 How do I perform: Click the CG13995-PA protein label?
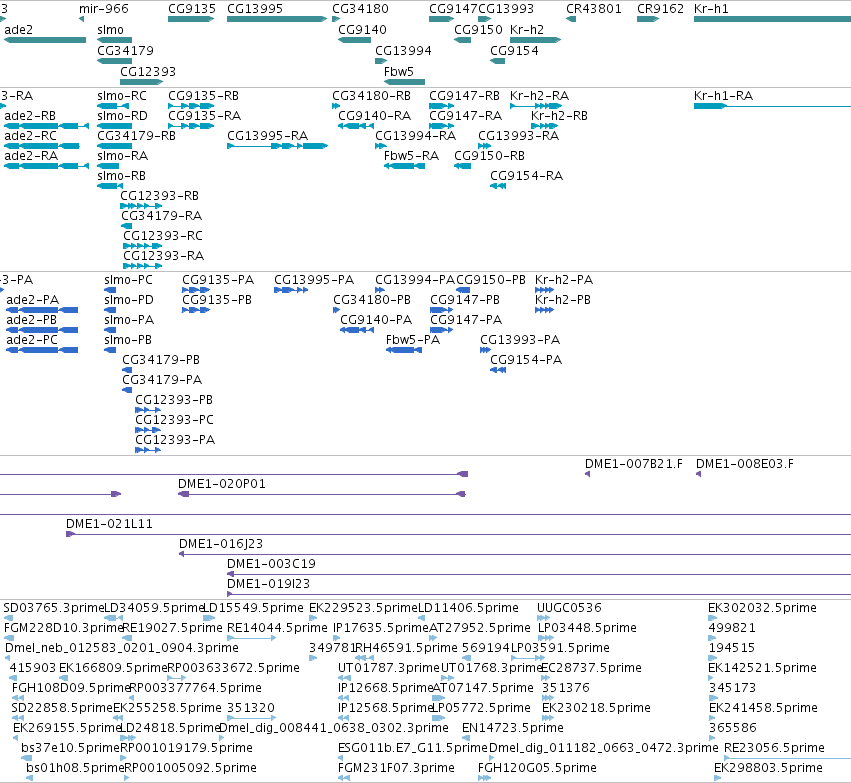coord(314,279)
